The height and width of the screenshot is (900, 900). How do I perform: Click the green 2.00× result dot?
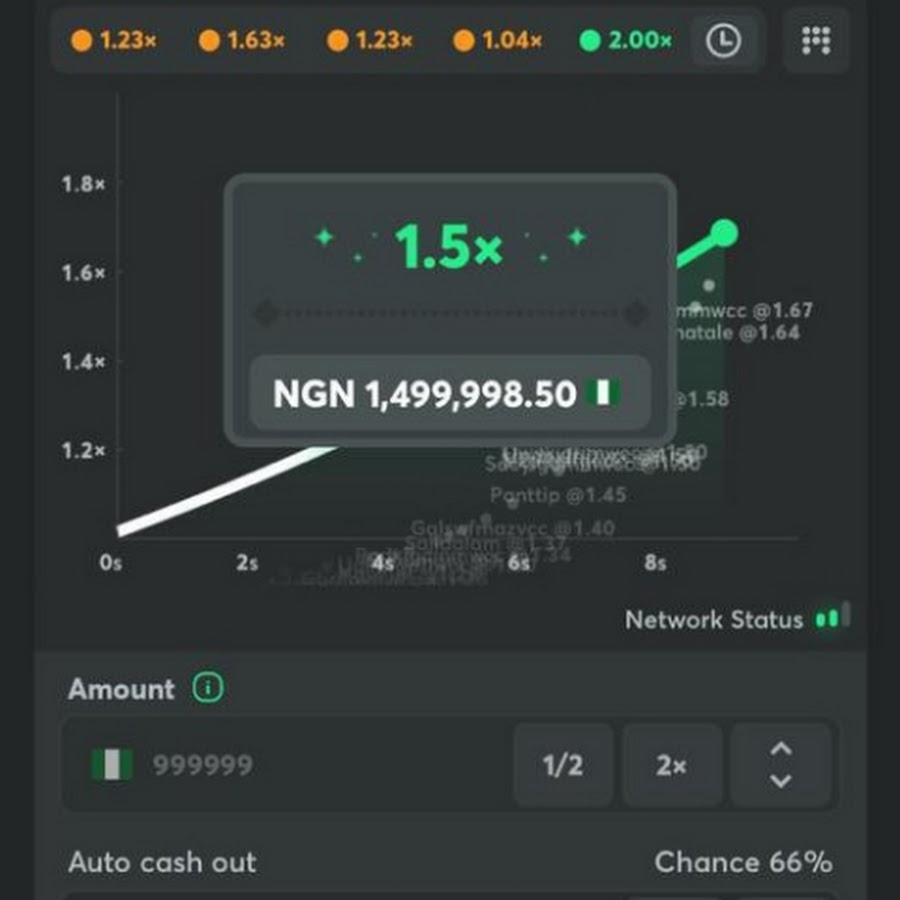click(x=590, y=41)
